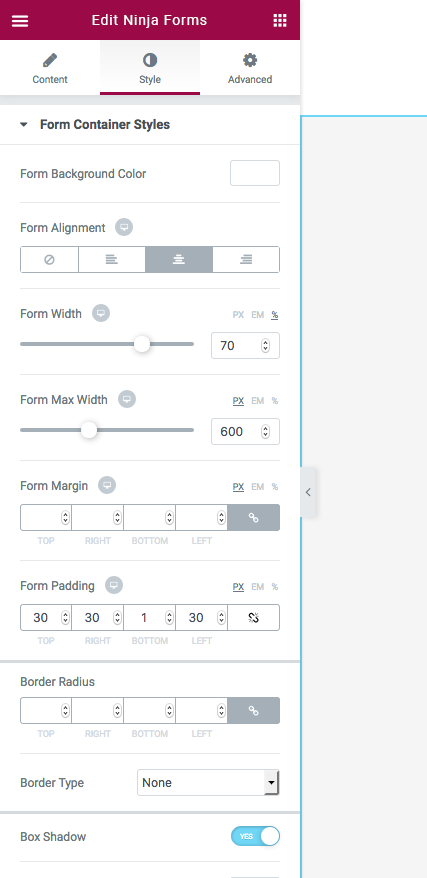Screen dimensions: 427x878
Task: Collapse the editor panel with side arrow
Action: [x=308, y=493]
